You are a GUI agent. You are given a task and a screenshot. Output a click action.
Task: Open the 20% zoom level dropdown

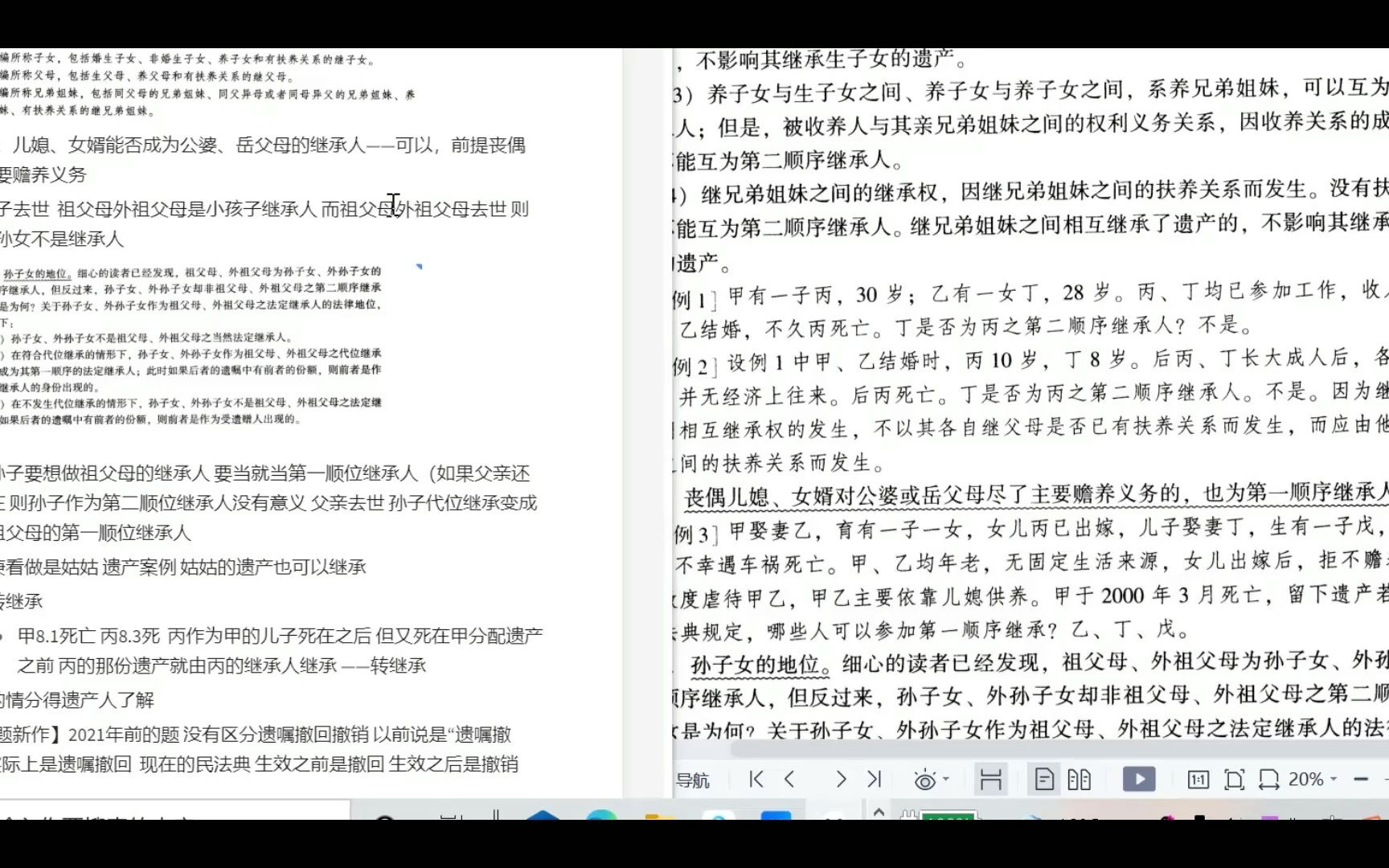coord(1312,779)
